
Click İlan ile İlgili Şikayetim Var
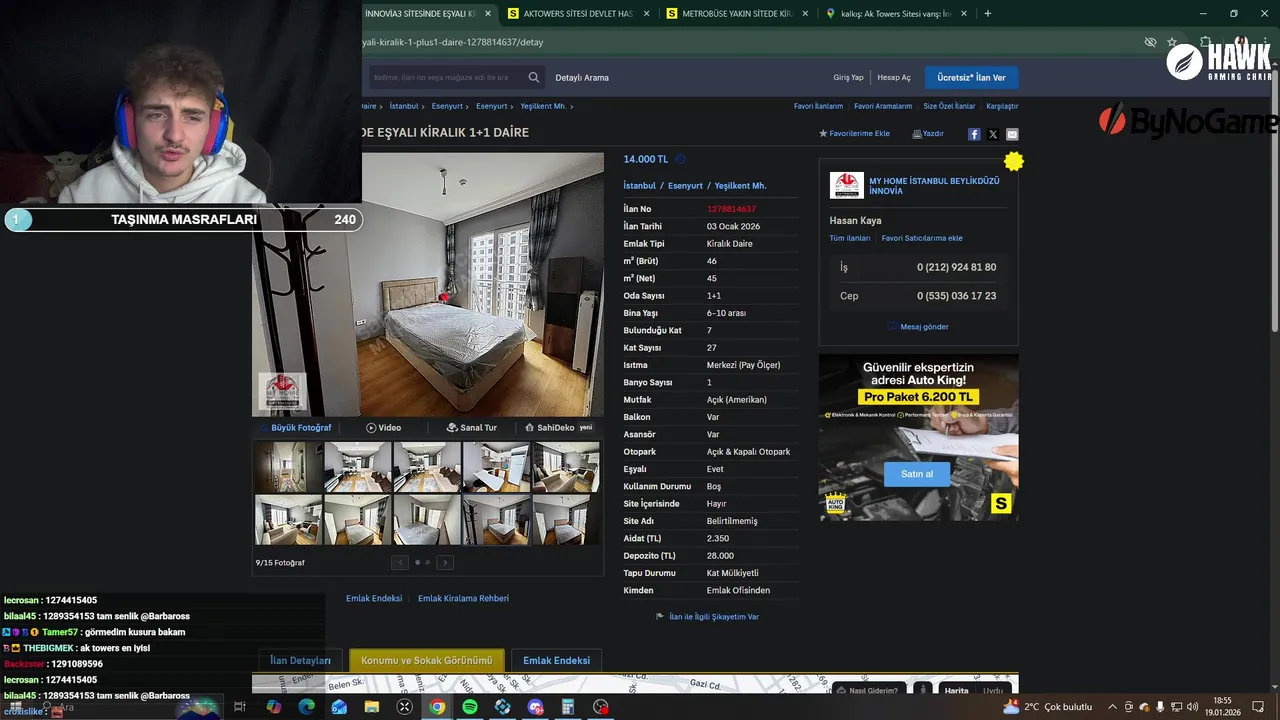(707, 617)
